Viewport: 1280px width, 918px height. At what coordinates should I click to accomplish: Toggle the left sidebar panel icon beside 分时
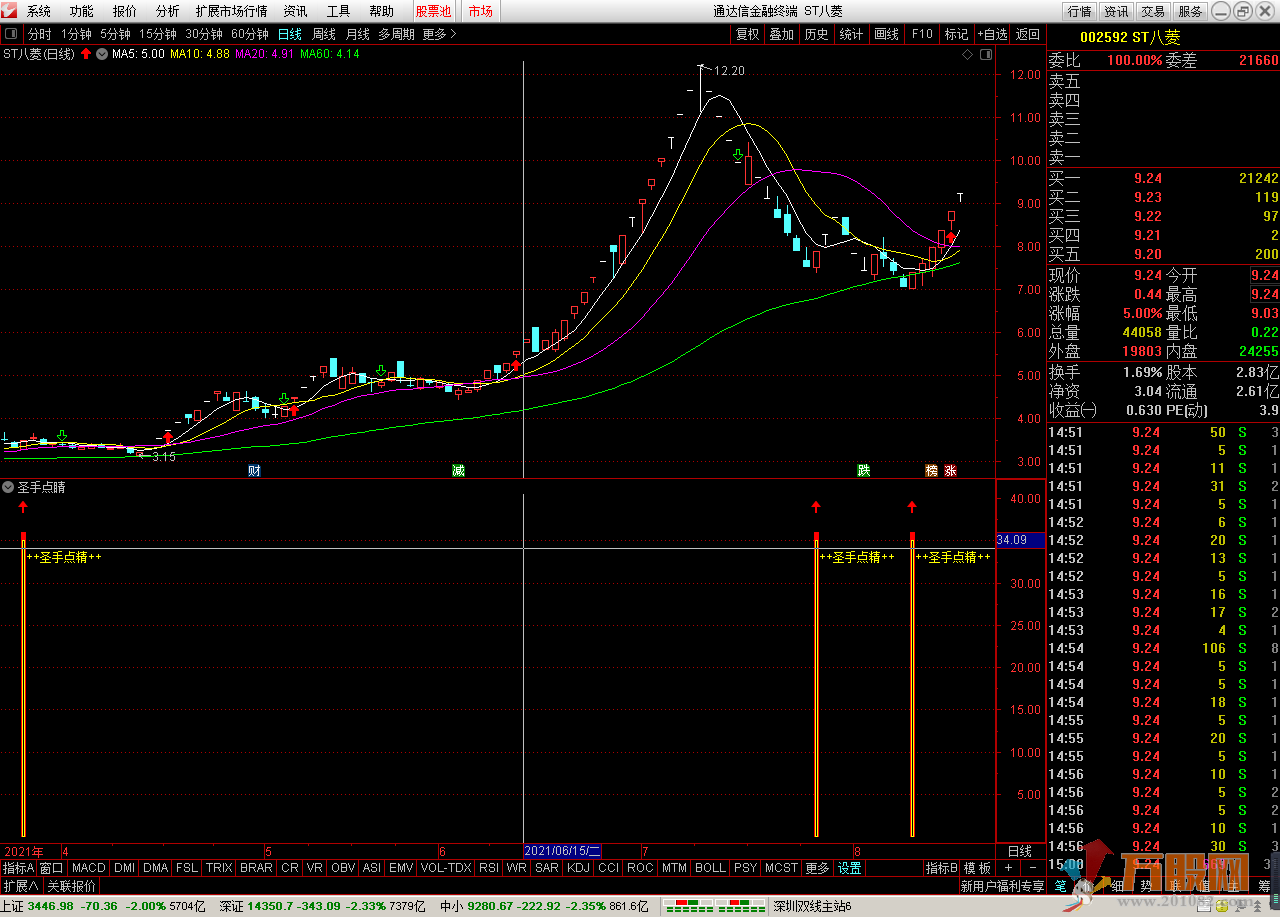point(11,34)
